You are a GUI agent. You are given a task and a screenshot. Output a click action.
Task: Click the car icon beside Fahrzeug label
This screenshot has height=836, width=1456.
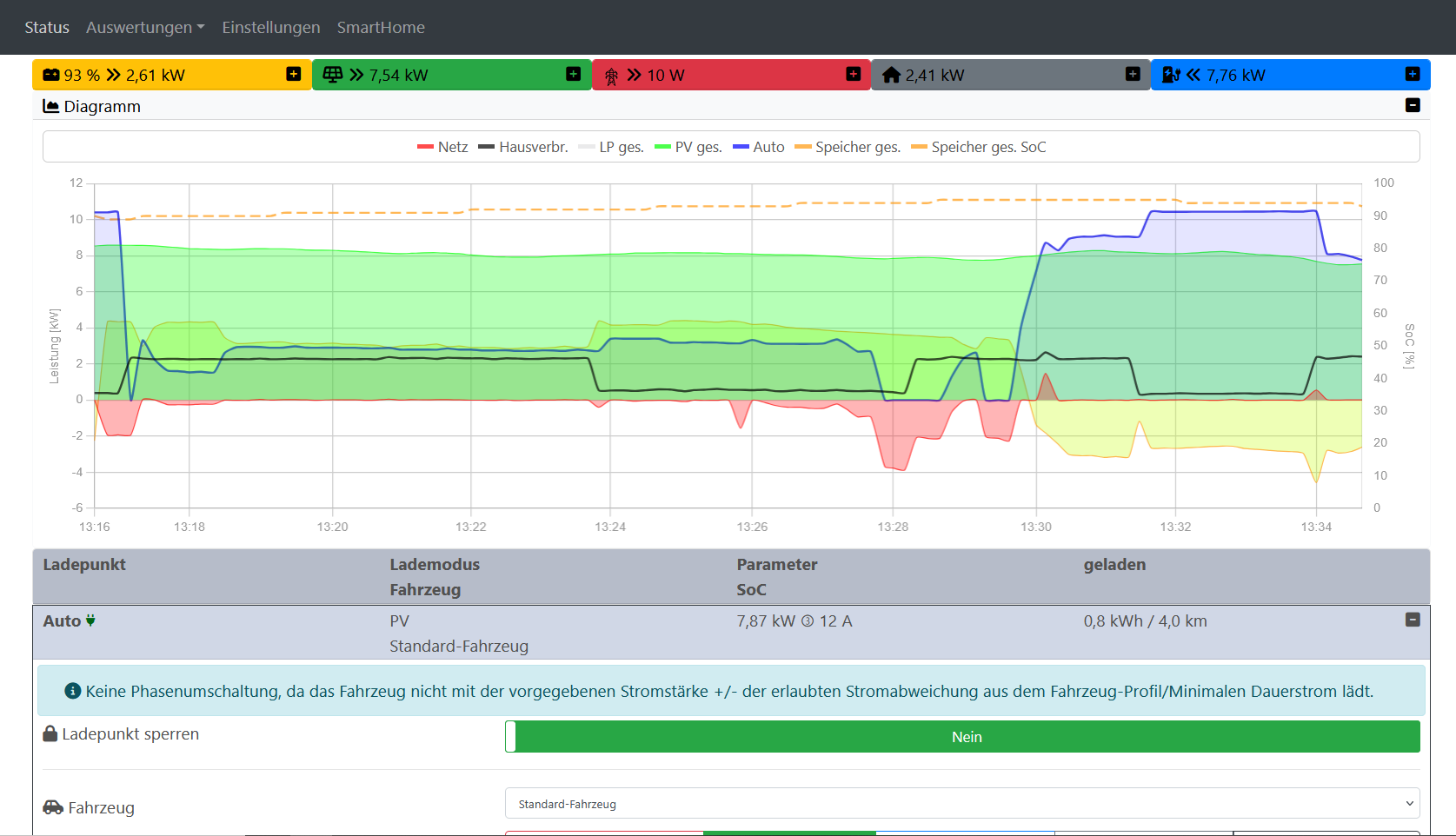pos(53,807)
